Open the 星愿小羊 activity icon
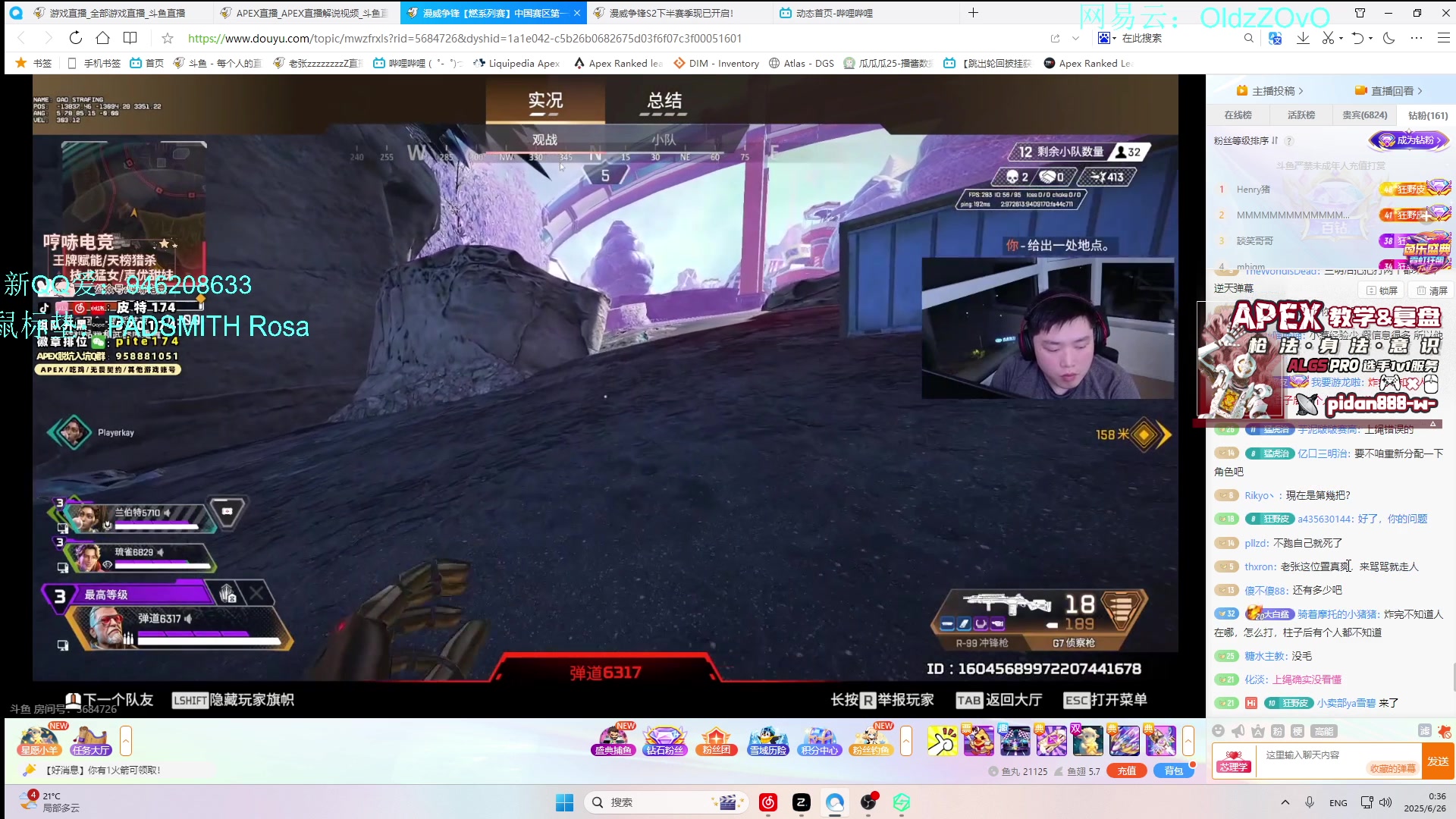The height and width of the screenshot is (819, 1456). point(39,740)
